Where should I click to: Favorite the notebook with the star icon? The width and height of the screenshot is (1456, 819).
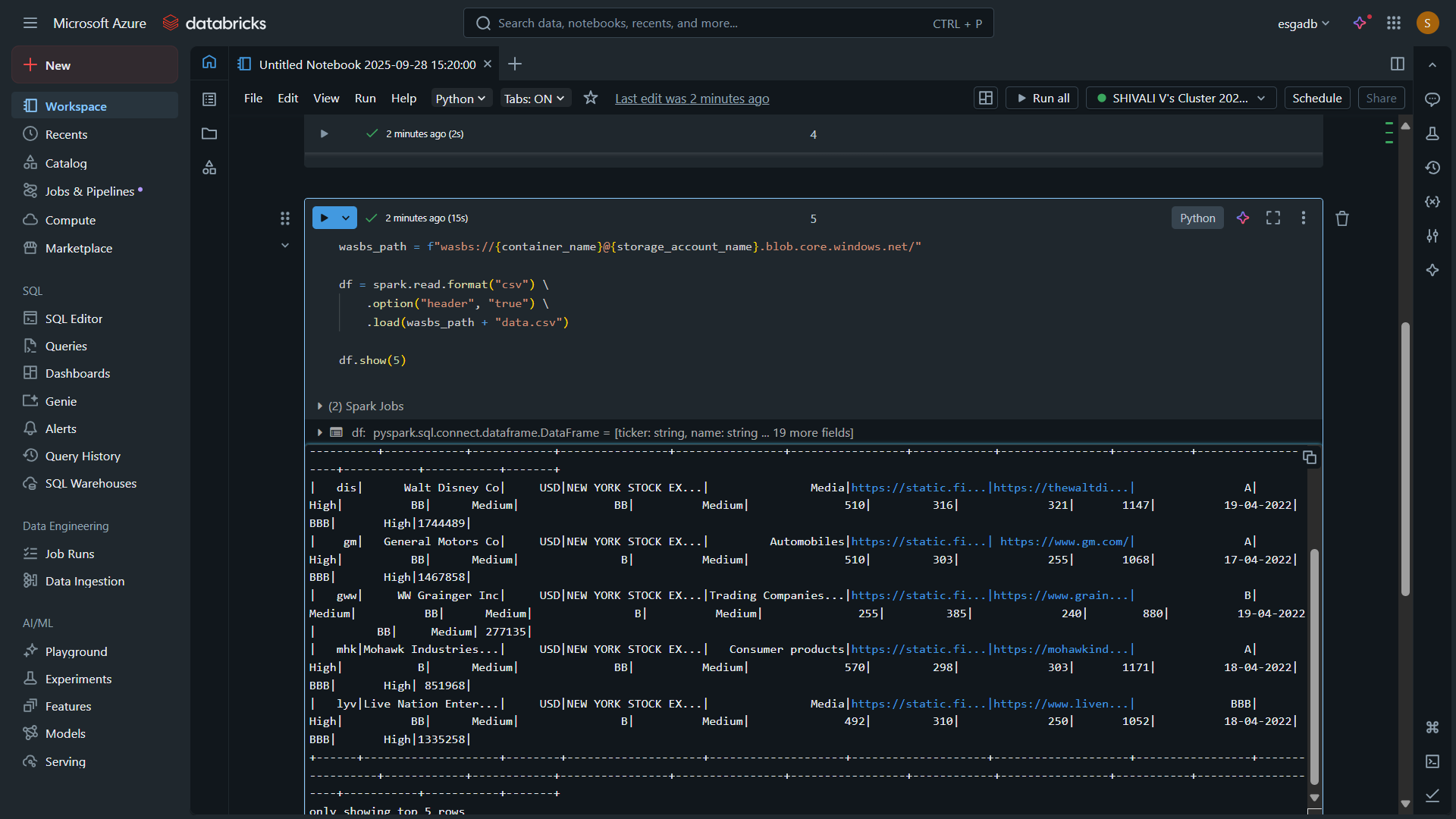coord(591,98)
